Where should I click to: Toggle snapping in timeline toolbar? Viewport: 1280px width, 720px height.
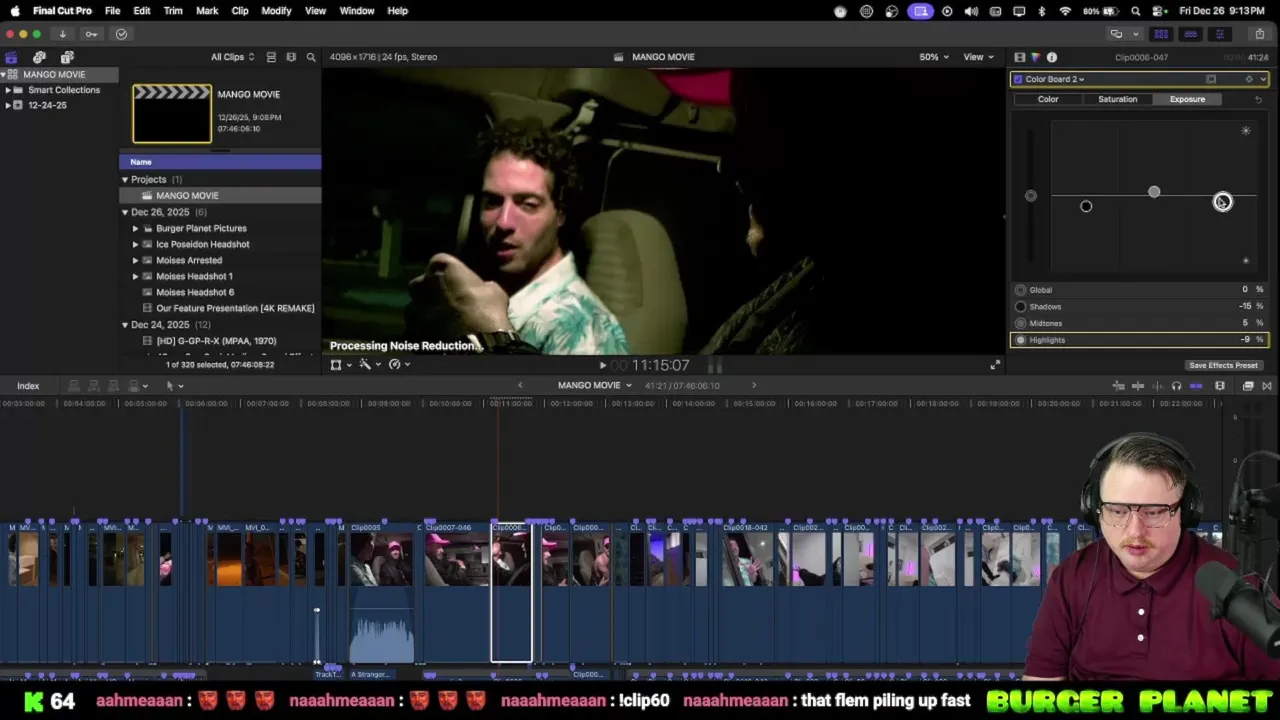tap(1196, 386)
